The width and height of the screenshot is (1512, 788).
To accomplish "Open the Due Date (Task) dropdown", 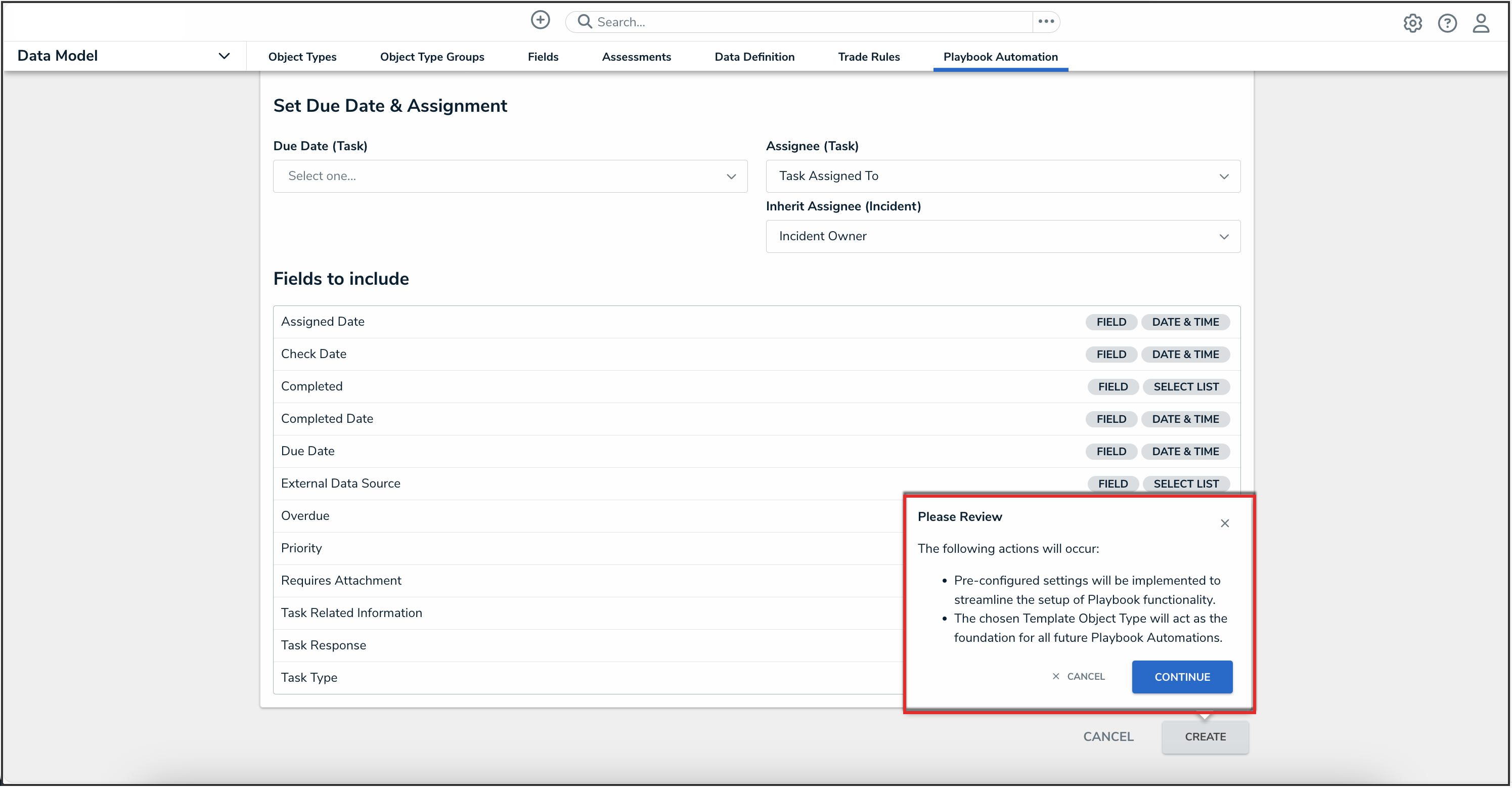I will click(x=510, y=176).
